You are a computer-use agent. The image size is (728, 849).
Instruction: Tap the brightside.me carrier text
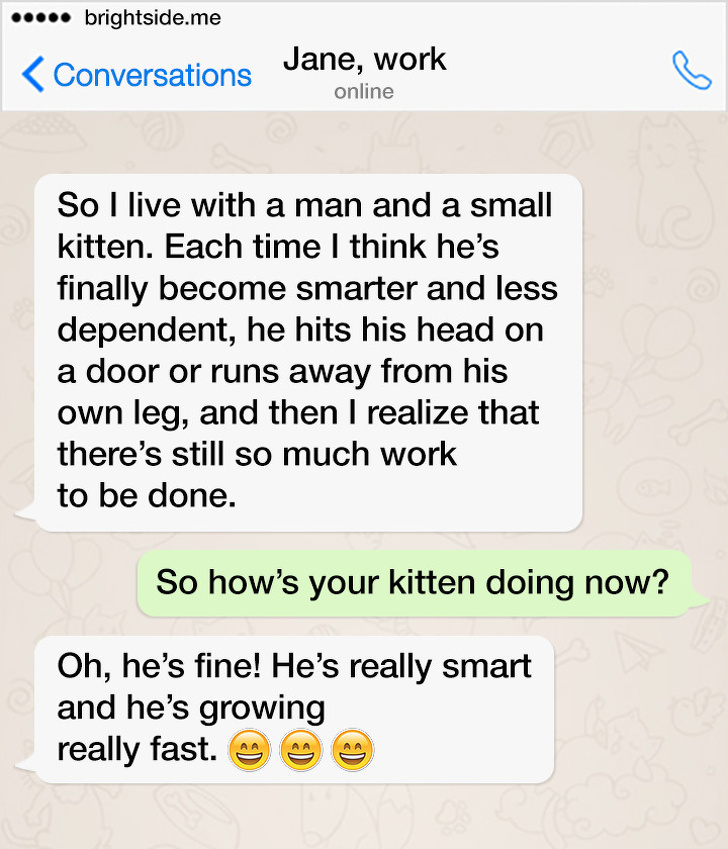[x=153, y=18]
